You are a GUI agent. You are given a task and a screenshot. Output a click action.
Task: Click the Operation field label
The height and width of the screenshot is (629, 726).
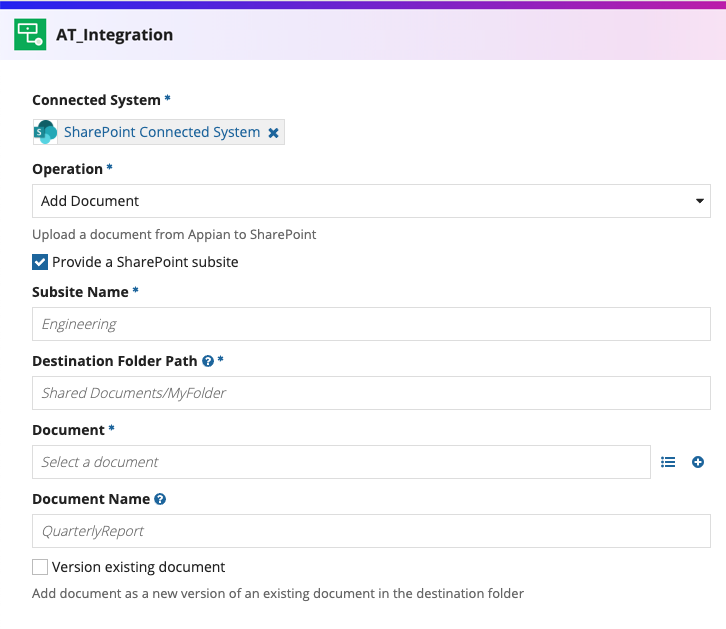(x=68, y=169)
